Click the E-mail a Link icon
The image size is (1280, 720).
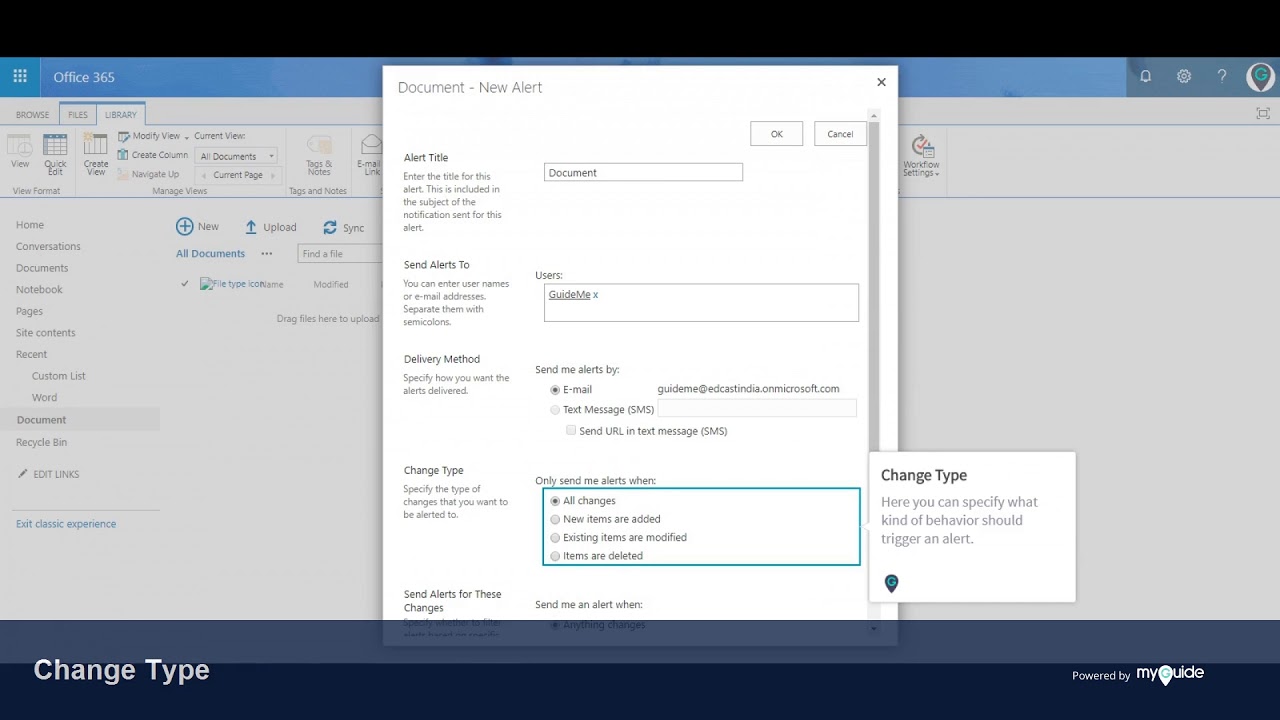pyautogui.click(x=371, y=145)
